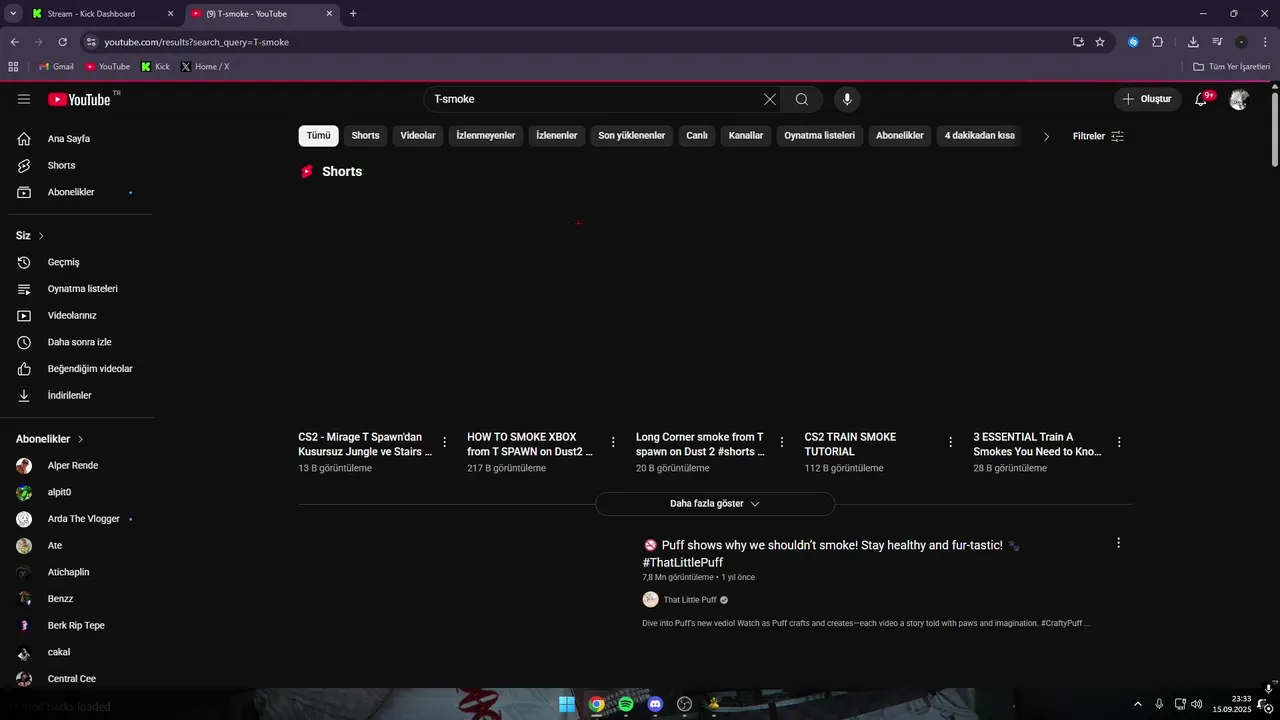The width and height of the screenshot is (1280, 720).
Task: Start voice search with the microphone
Action: [847, 99]
